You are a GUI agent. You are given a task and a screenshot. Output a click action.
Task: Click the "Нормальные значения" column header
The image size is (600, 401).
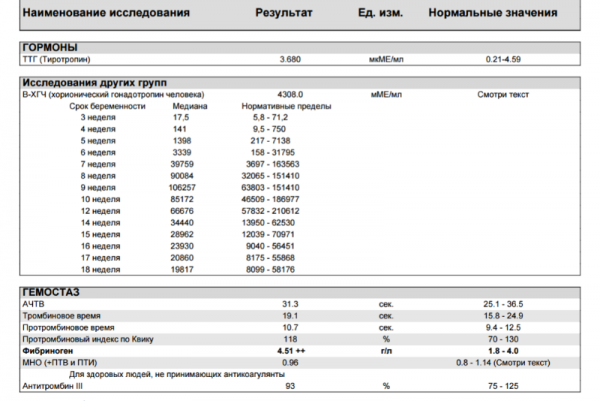493,16
